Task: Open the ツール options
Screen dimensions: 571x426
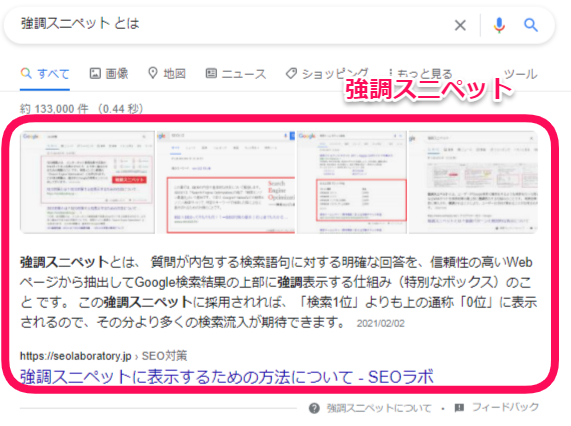Action: pyautogui.click(x=520, y=74)
